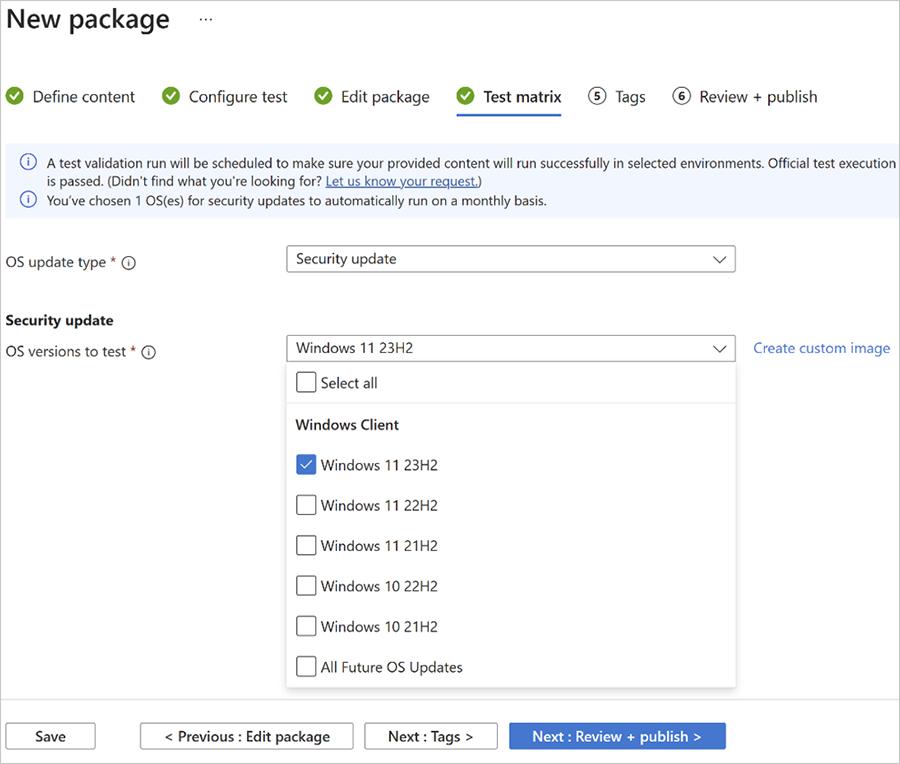Click Next : Review + publish button
Viewport: 900px width, 764px height.
tap(616, 736)
